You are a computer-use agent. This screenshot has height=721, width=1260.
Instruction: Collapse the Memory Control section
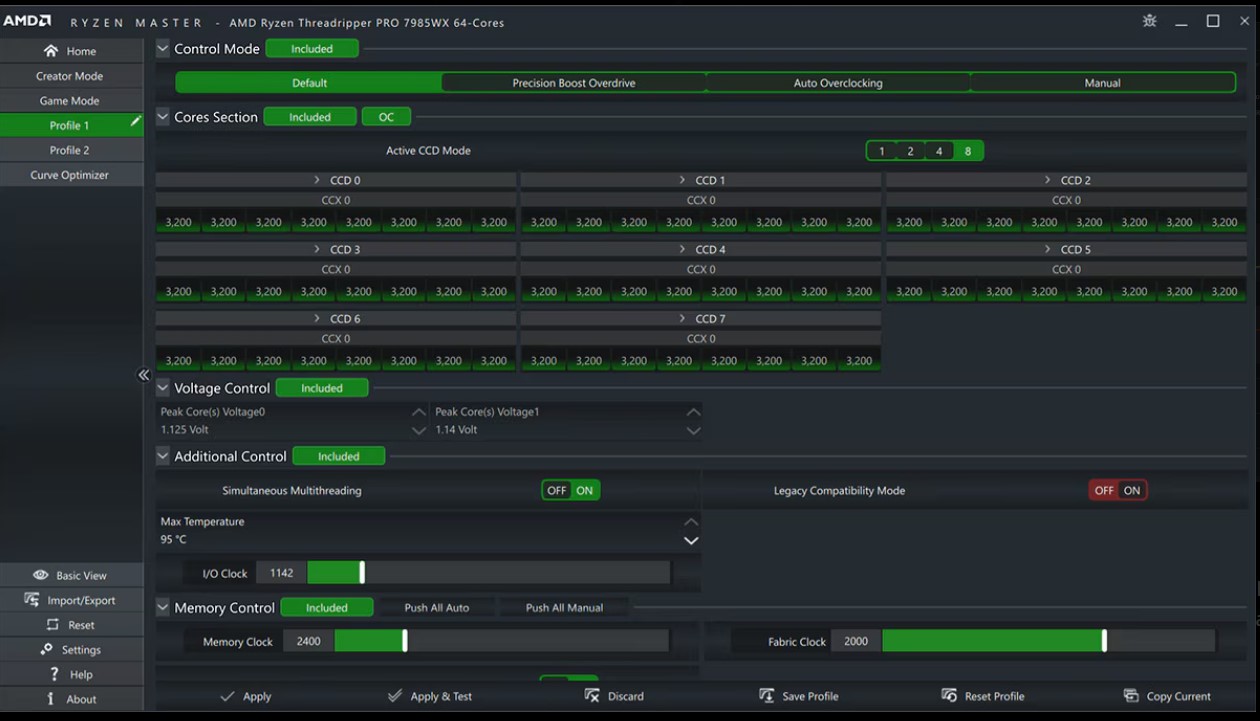tap(163, 607)
